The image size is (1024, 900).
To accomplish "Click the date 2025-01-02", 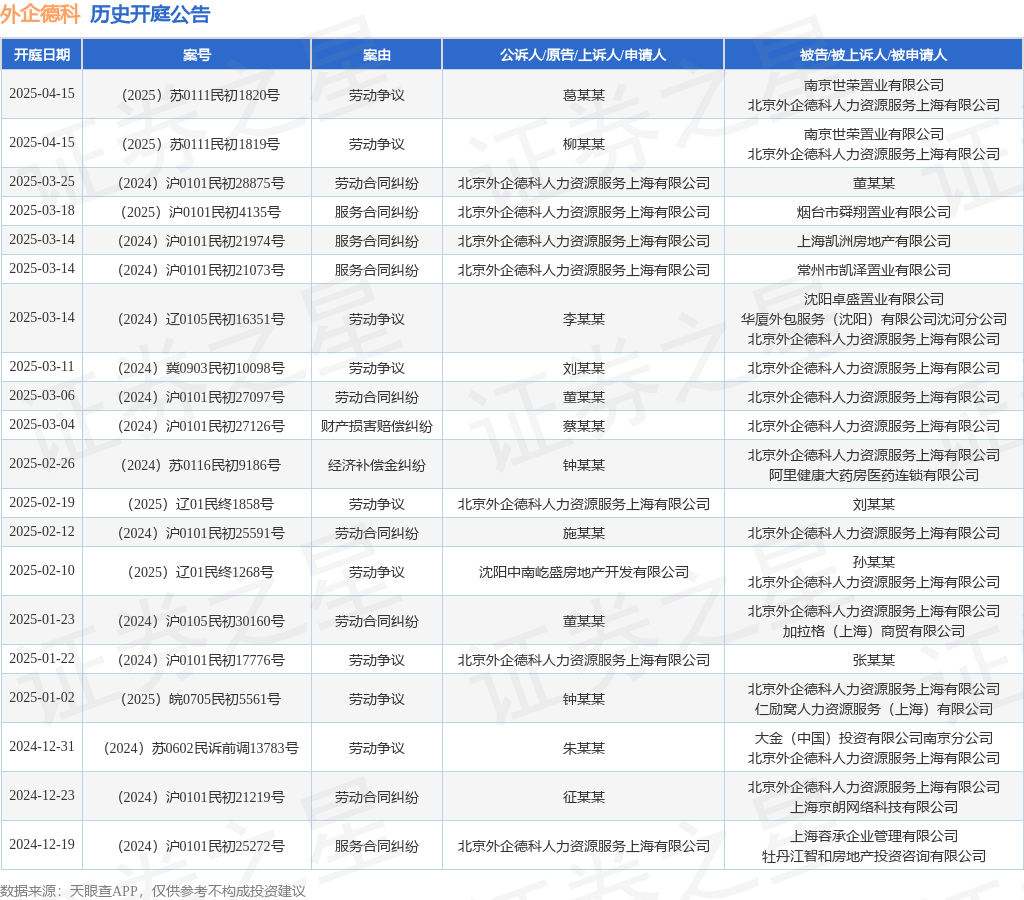I will [42, 698].
